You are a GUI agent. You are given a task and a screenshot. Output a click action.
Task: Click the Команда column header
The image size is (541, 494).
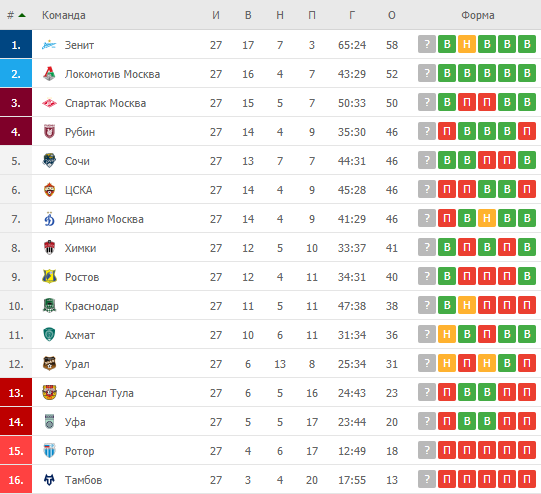[x=64, y=15]
